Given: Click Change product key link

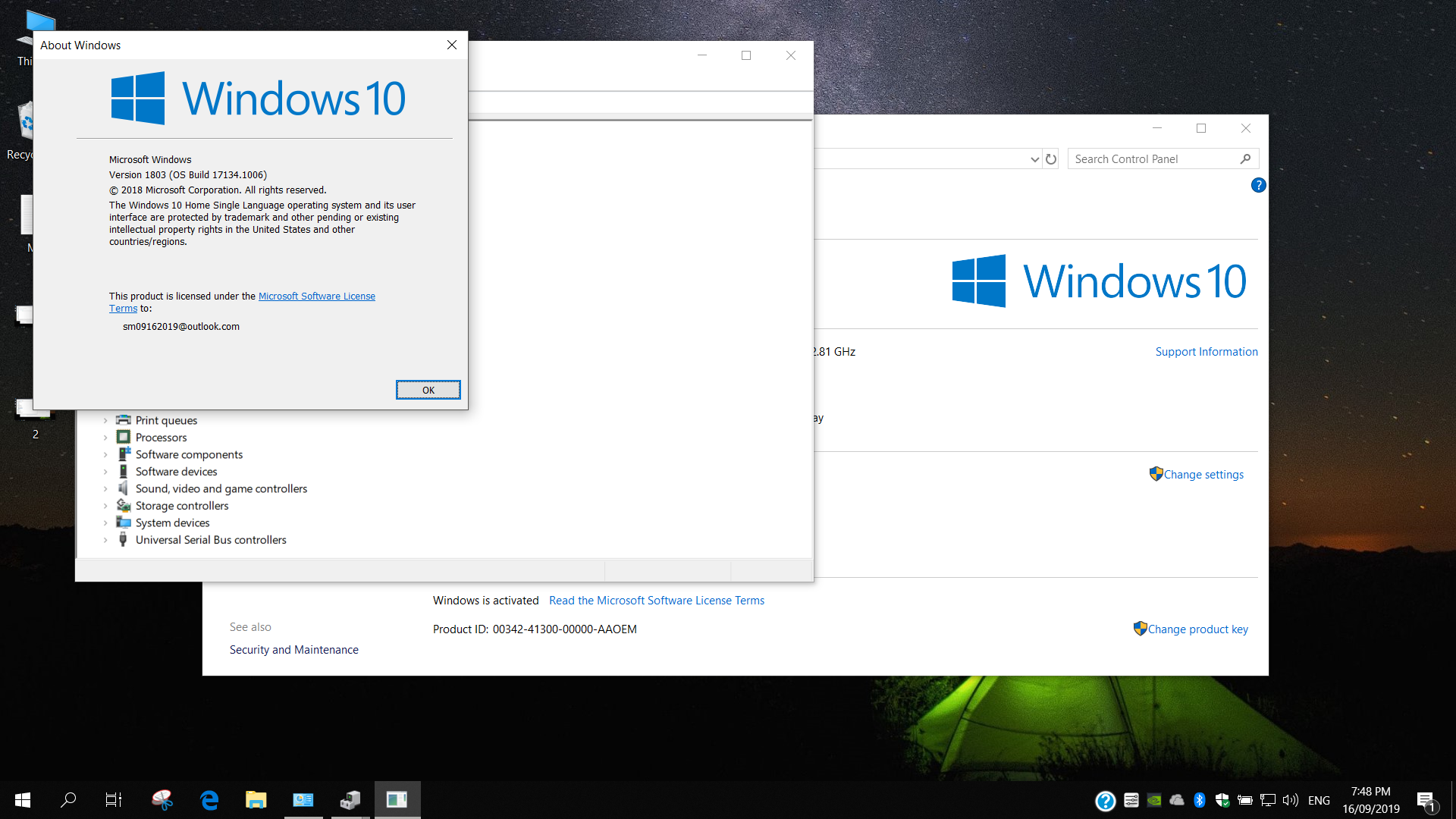Looking at the screenshot, I should (x=1197, y=629).
